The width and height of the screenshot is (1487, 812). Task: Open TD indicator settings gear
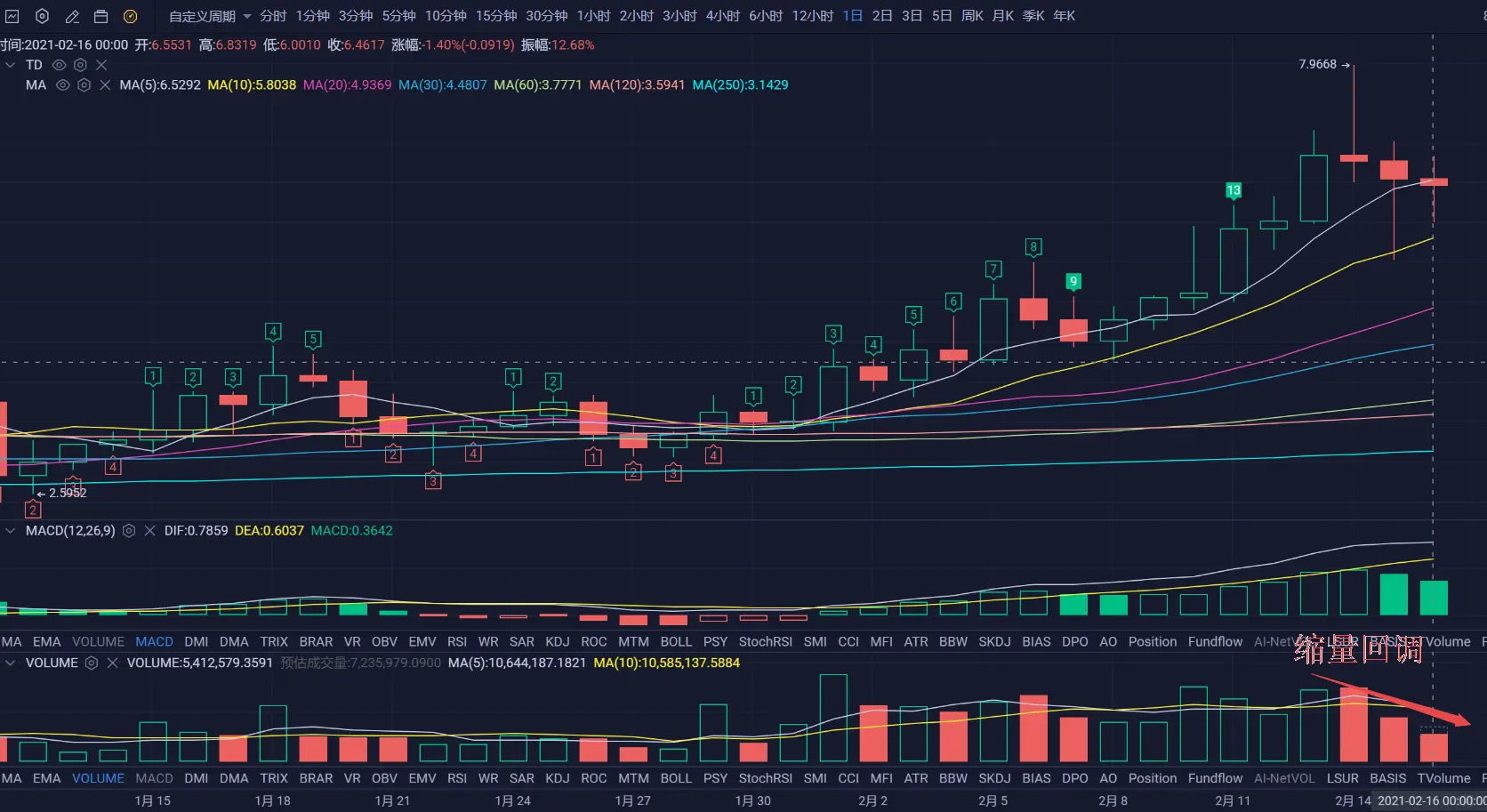point(80,65)
